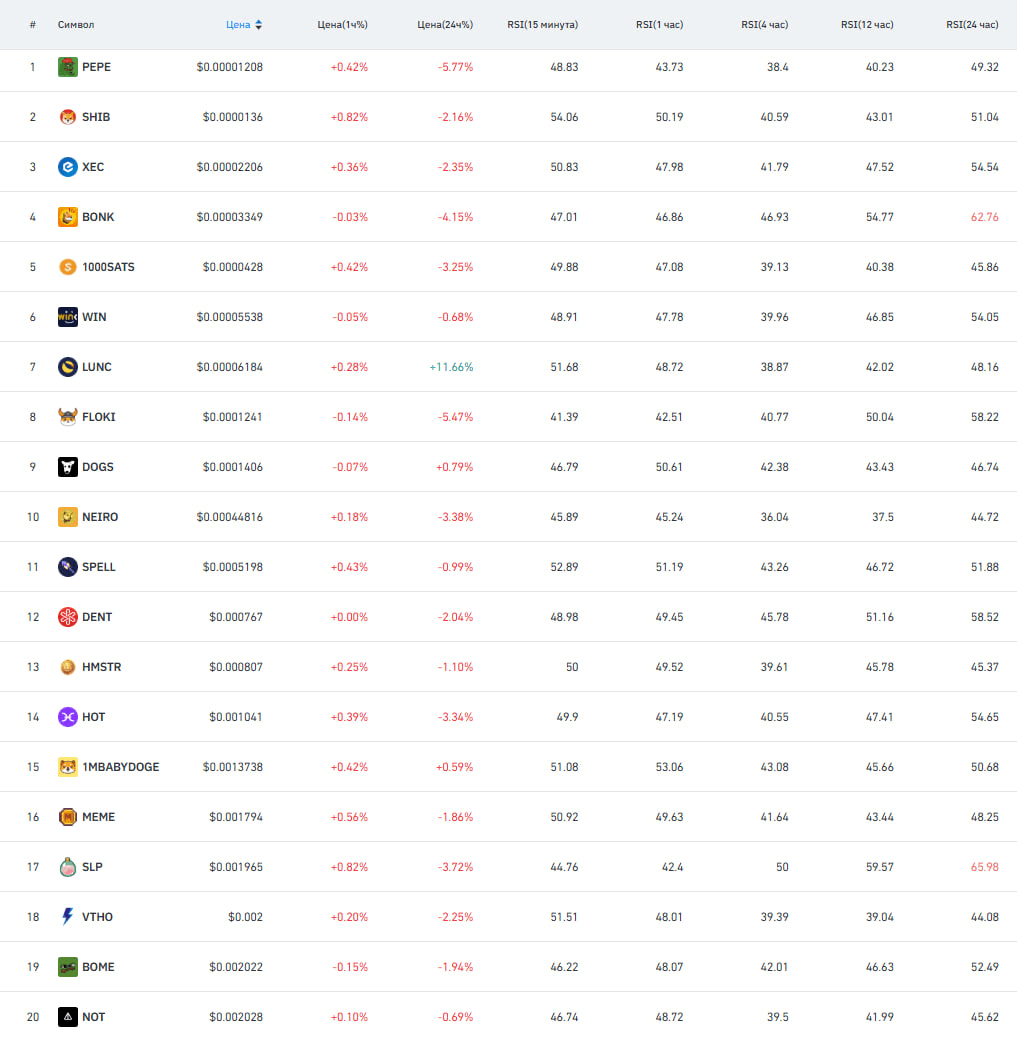Image resolution: width=1017 pixels, height=1040 pixels.
Task: Click SPELL RSI 1h value 51.19
Action: [669, 567]
